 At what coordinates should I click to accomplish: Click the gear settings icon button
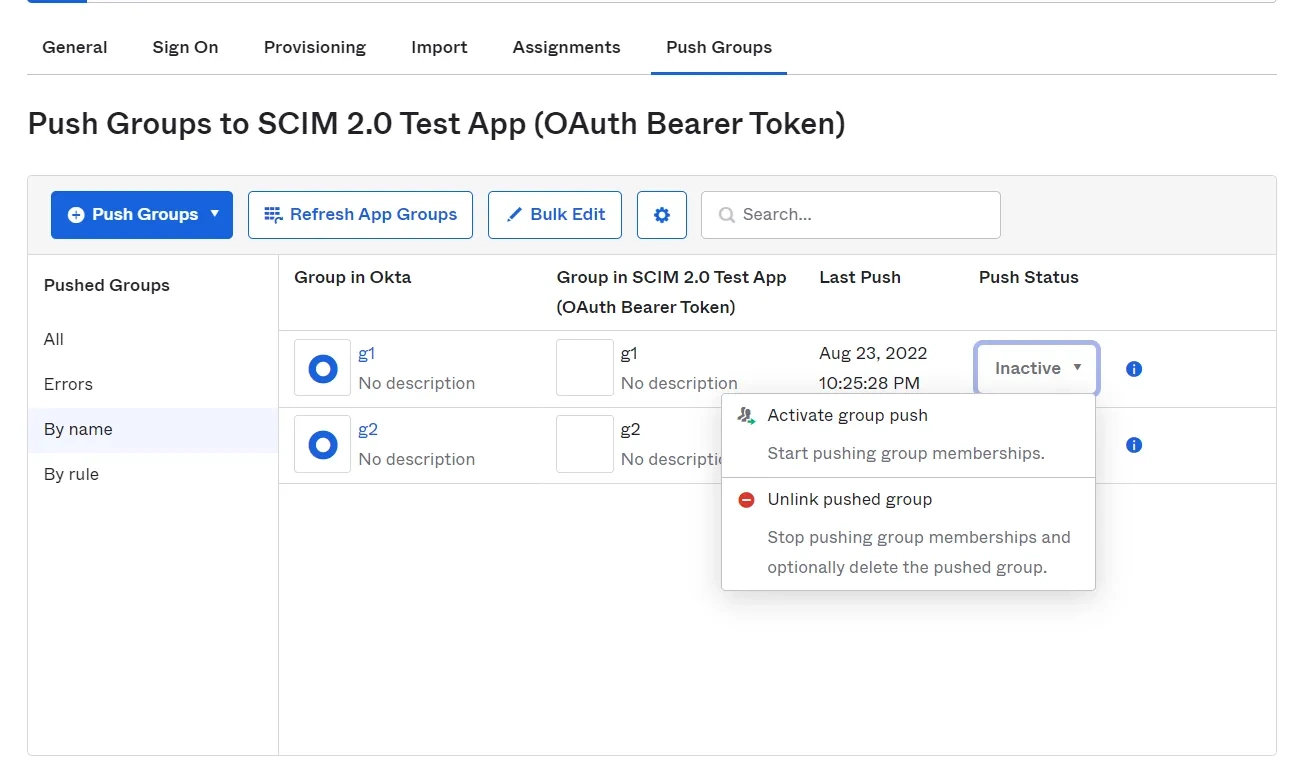tap(662, 215)
